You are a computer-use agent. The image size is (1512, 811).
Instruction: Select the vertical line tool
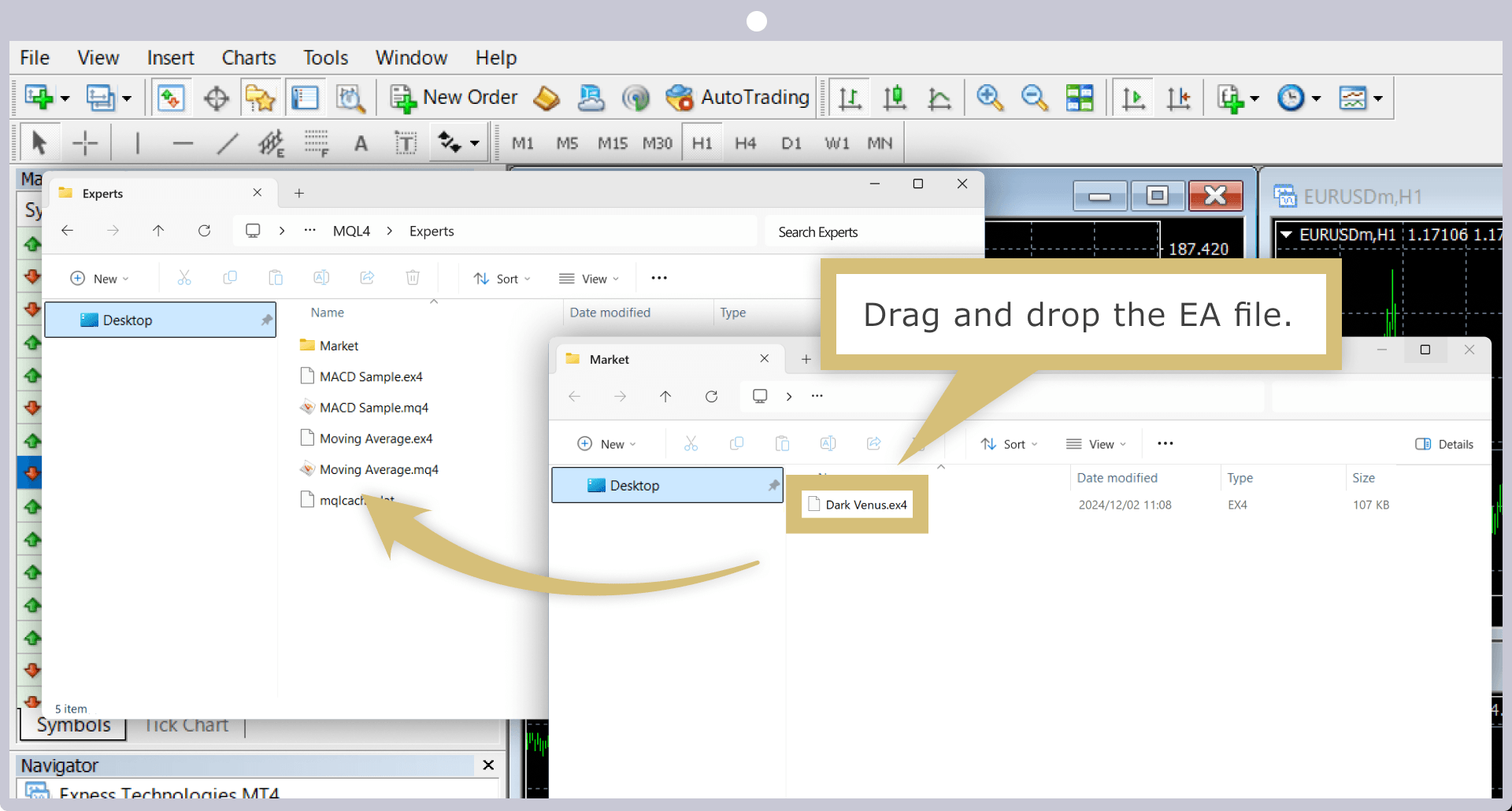click(x=137, y=143)
